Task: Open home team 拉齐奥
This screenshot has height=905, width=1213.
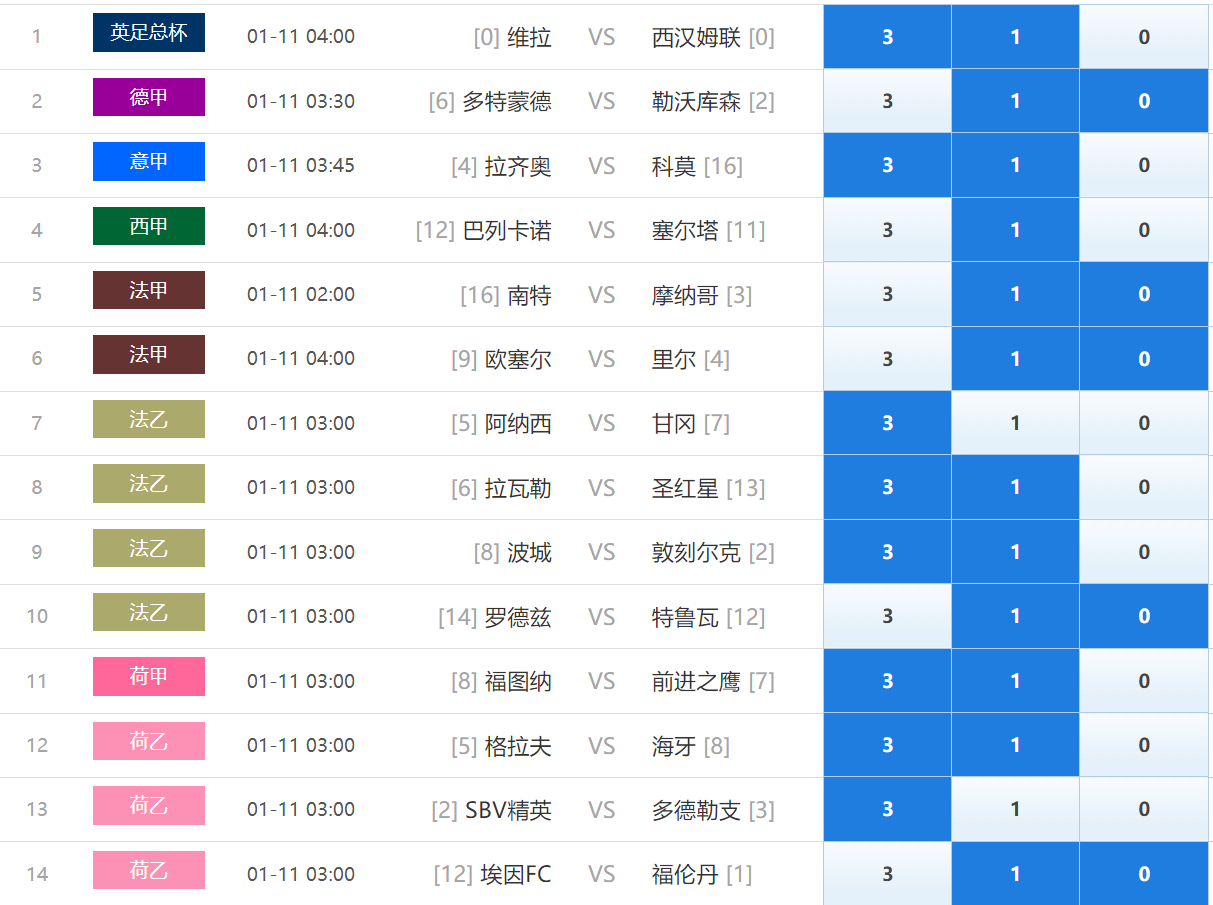Action: click(x=518, y=166)
